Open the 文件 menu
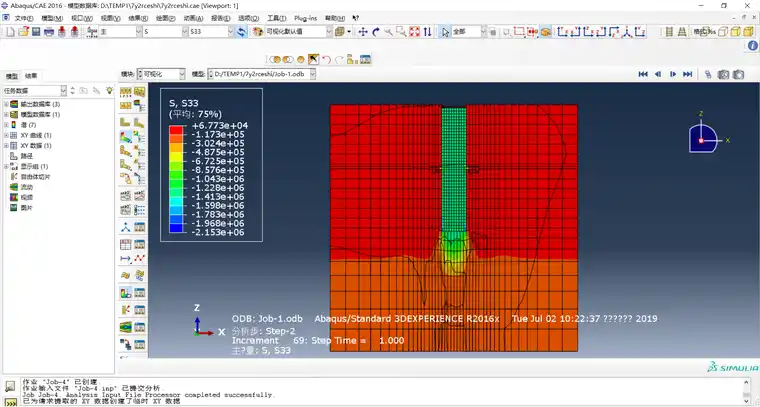Screen dimensions: 760x407 pos(24,18)
